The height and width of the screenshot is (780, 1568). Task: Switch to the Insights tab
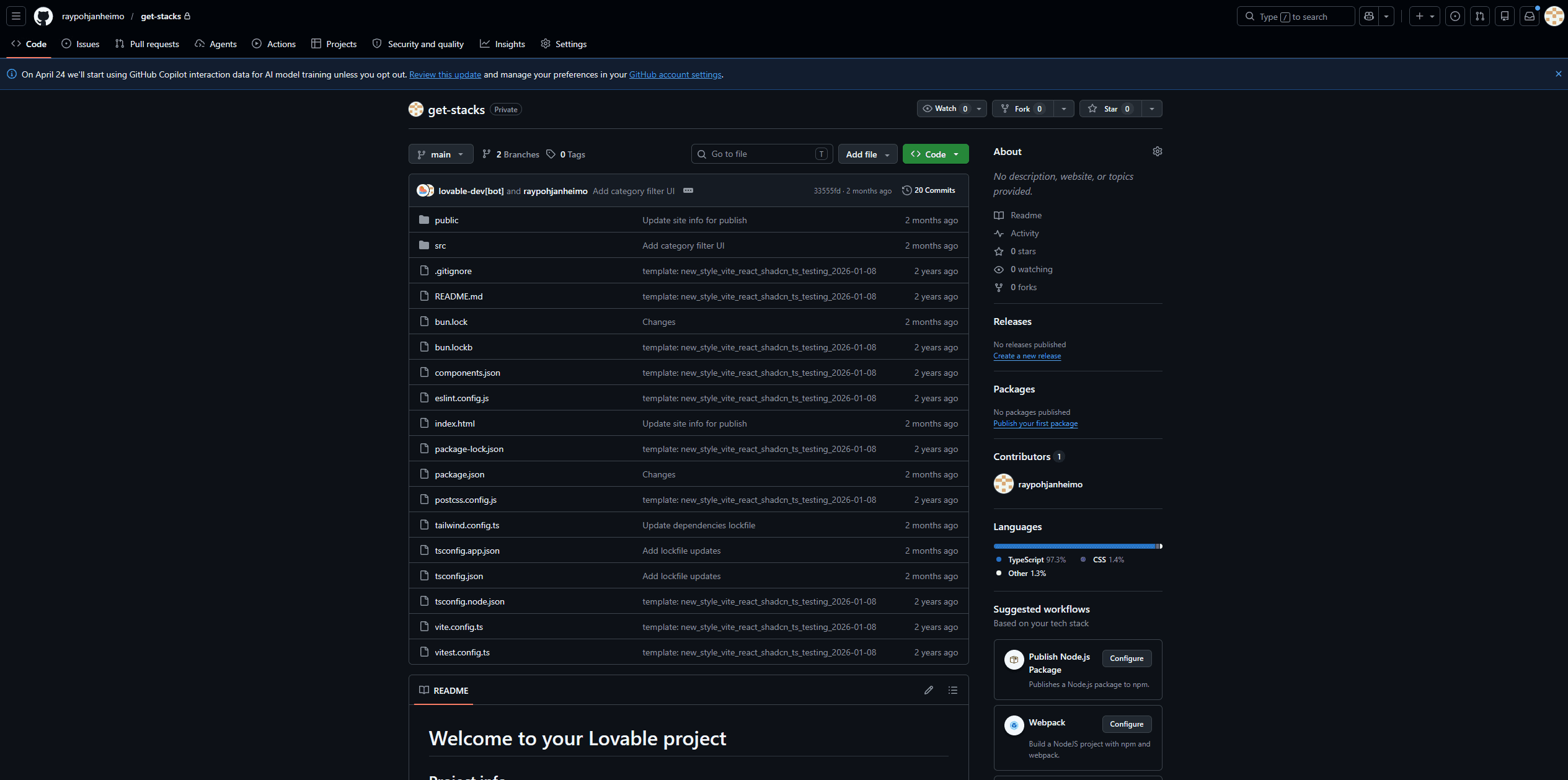tap(502, 44)
